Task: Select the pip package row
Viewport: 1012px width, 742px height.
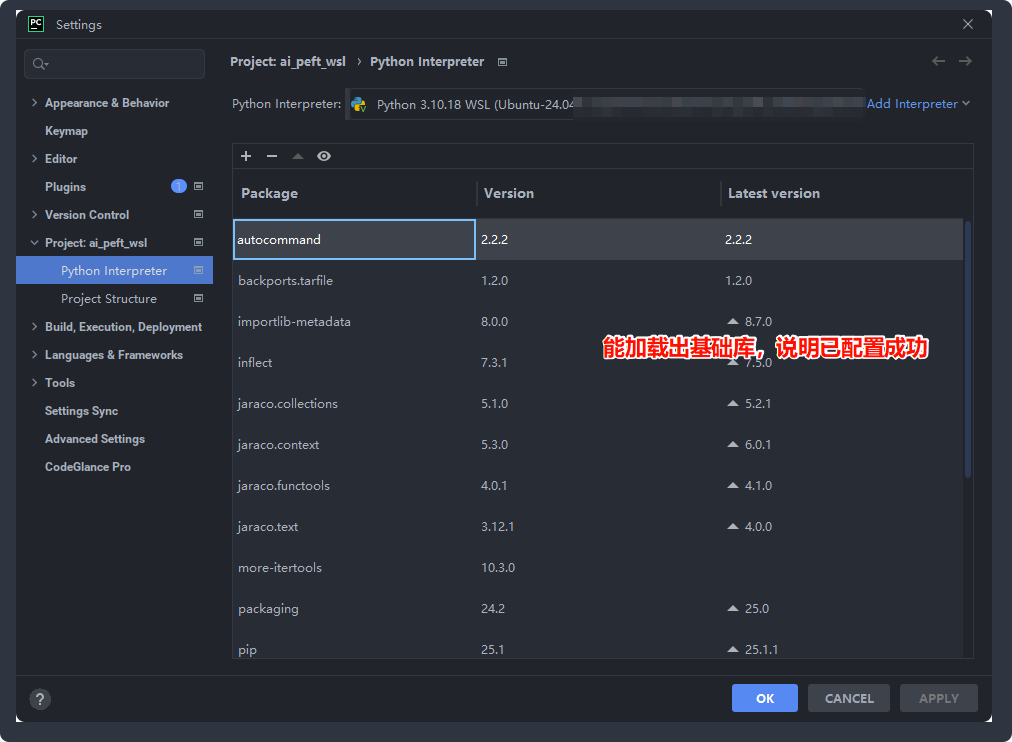Action: pyautogui.click(x=598, y=645)
